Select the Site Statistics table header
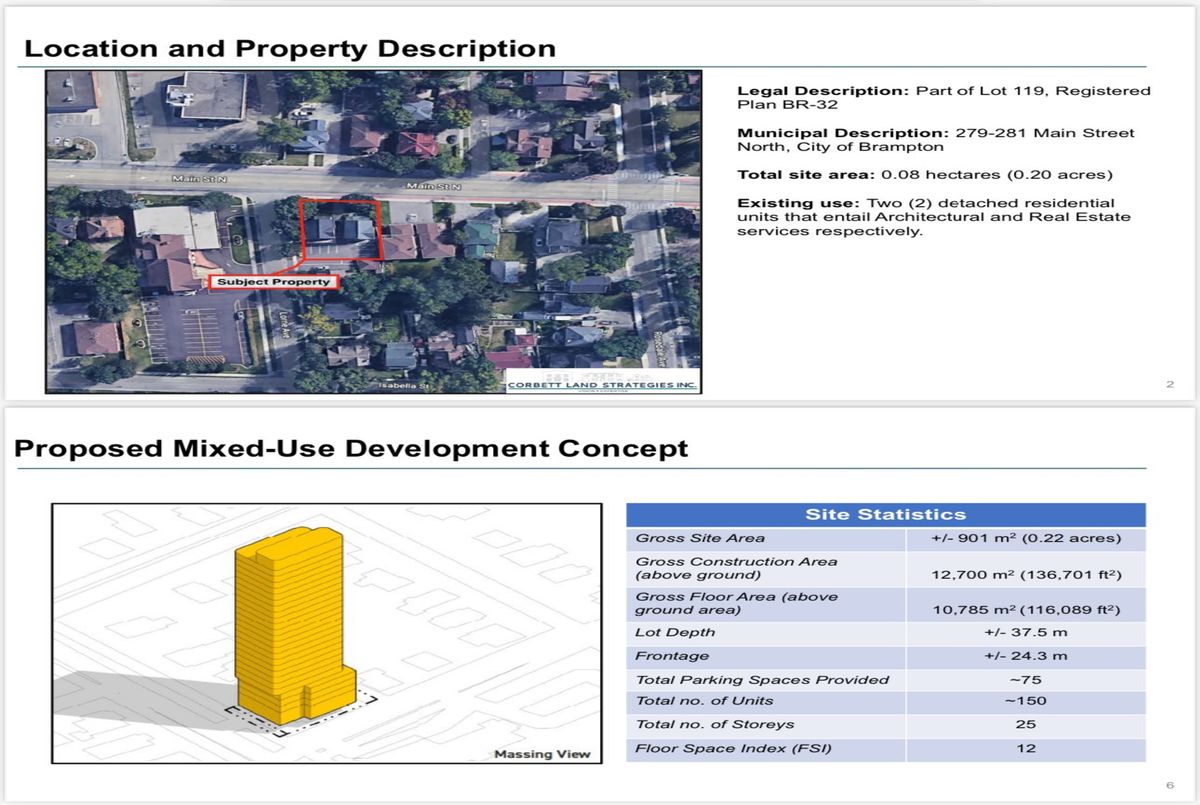This screenshot has width=1200, height=805. point(886,515)
